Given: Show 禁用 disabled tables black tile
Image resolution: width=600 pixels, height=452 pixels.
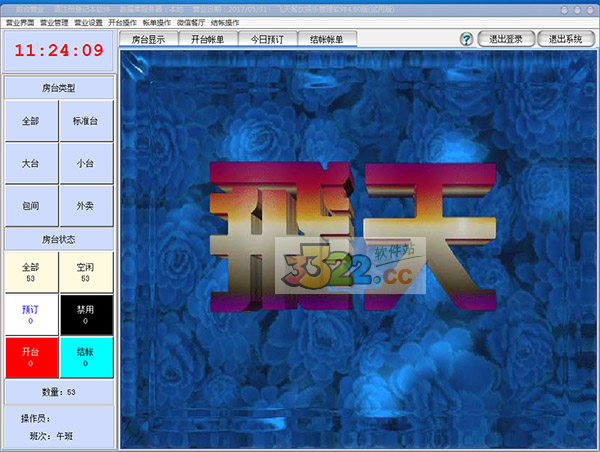Looking at the screenshot, I should tap(86, 315).
